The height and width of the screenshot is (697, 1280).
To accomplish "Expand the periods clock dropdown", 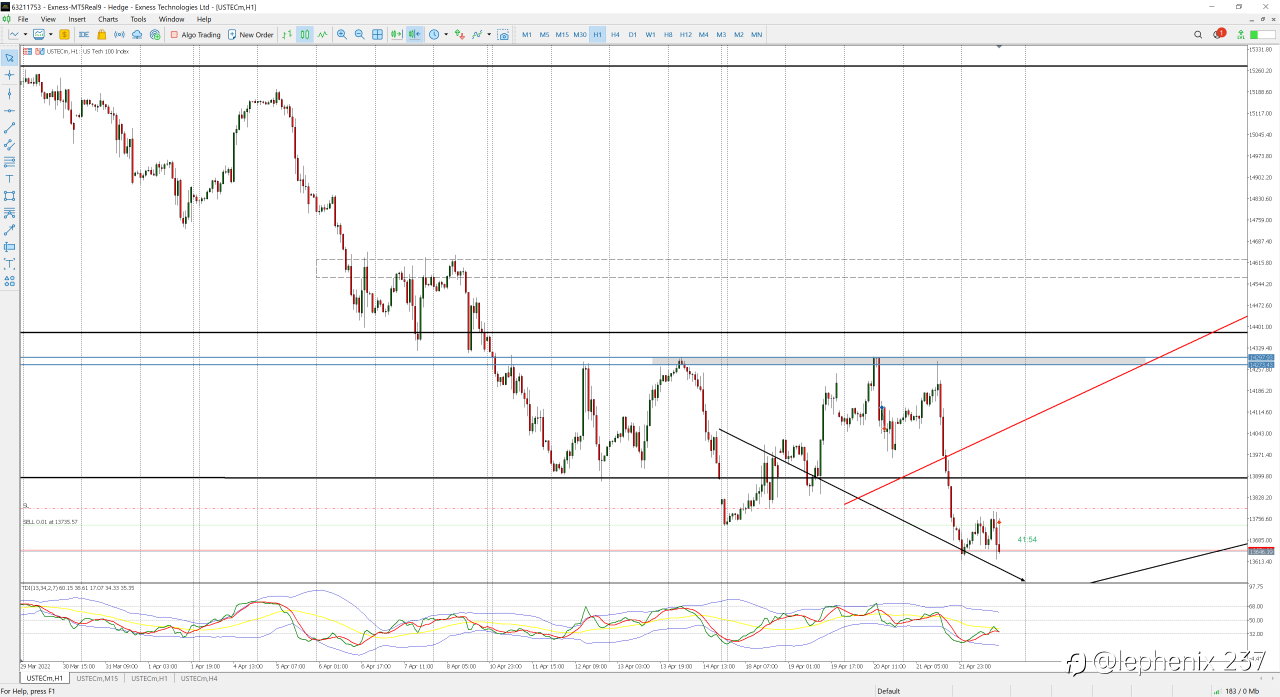I will tap(446, 34).
